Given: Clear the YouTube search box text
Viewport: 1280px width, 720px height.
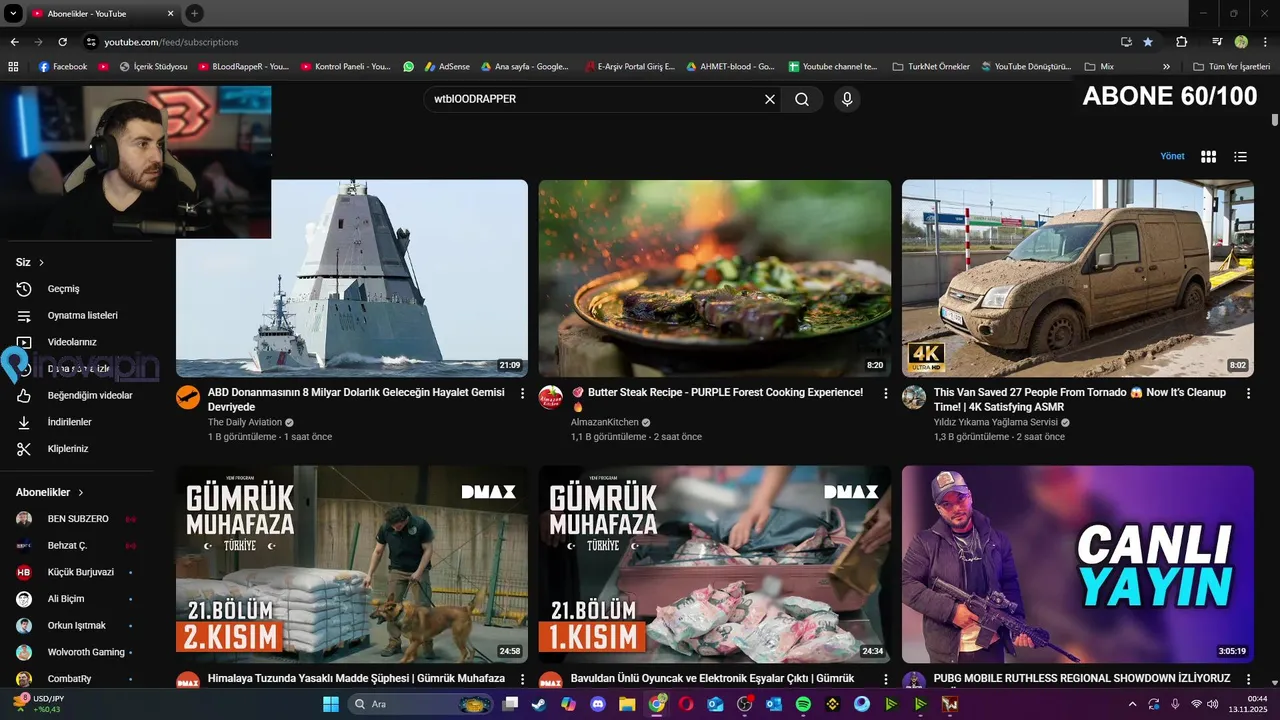Looking at the screenshot, I should point(770,99).
